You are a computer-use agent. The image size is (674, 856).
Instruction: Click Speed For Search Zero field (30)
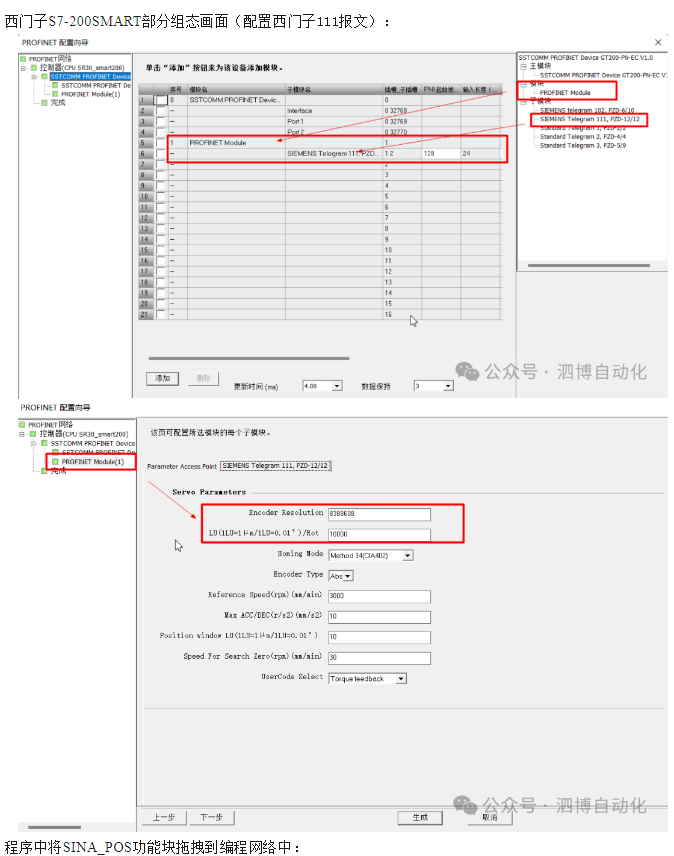[379, 658]
